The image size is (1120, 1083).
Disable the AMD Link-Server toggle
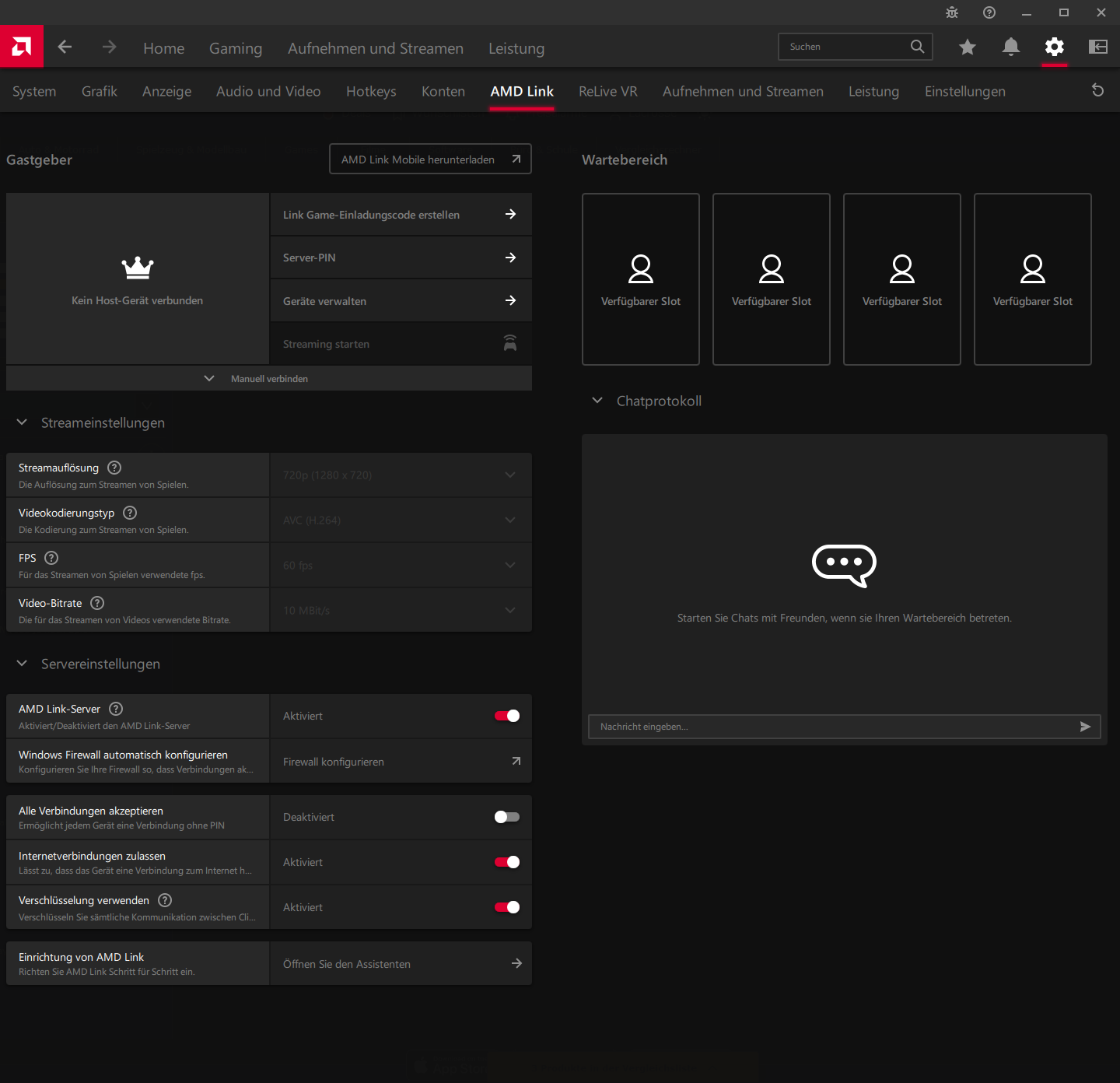(x=507, y=716)
